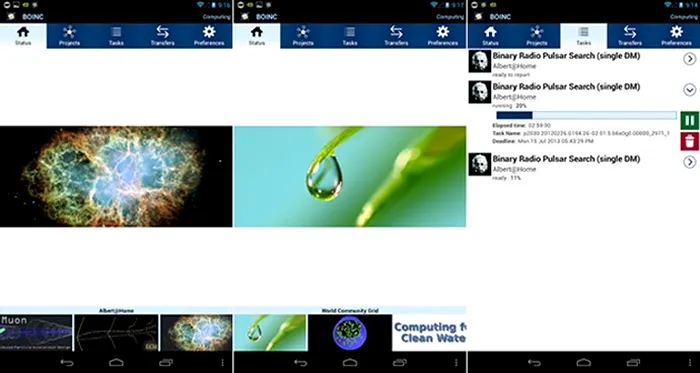Viewport: 700px width, 373px height.
Task: Tap Einstein icon of 'ready to report' task
Action: 480,61
